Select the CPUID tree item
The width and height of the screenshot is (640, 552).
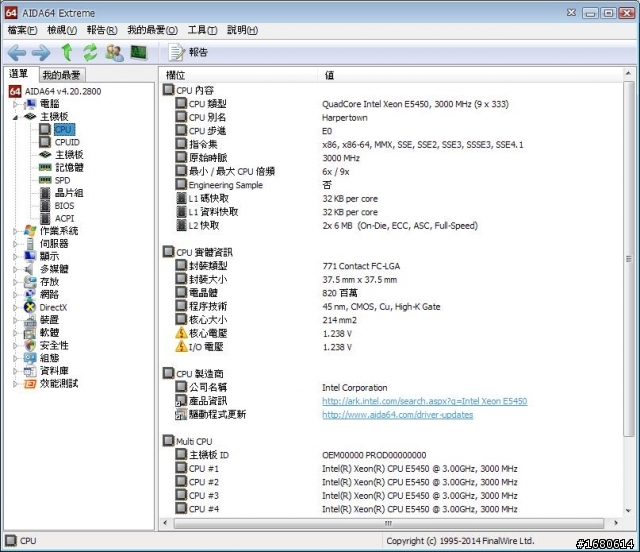click(x=67, y=142)
